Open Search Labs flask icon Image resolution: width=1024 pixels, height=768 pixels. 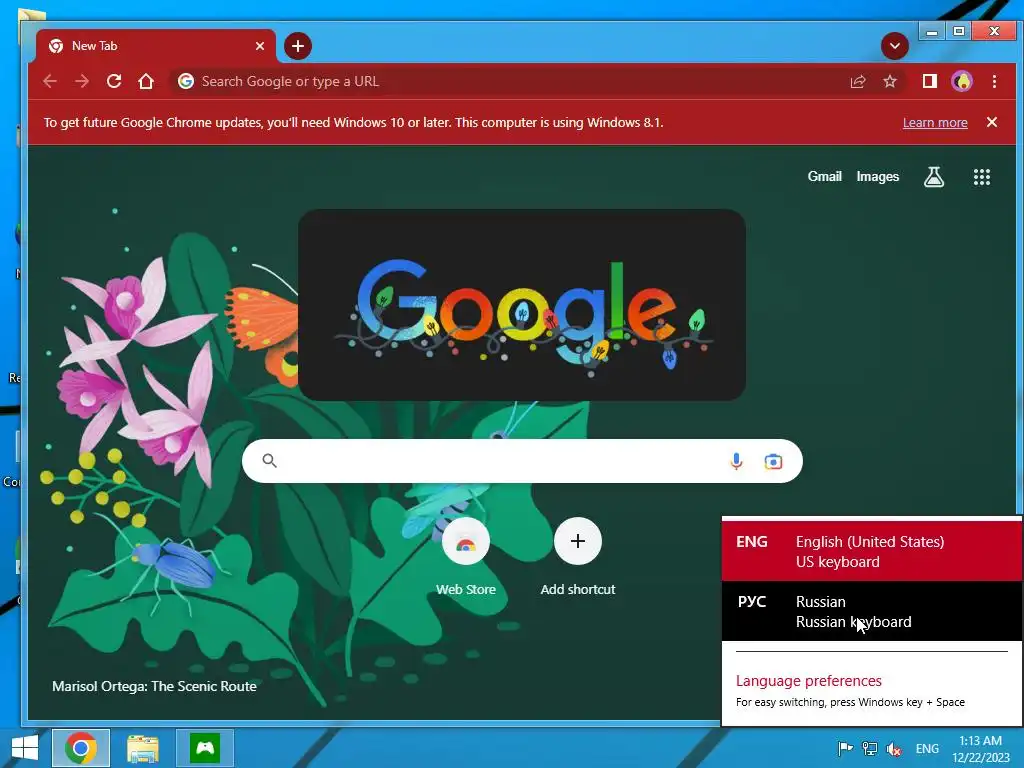[x=934, y=176]
